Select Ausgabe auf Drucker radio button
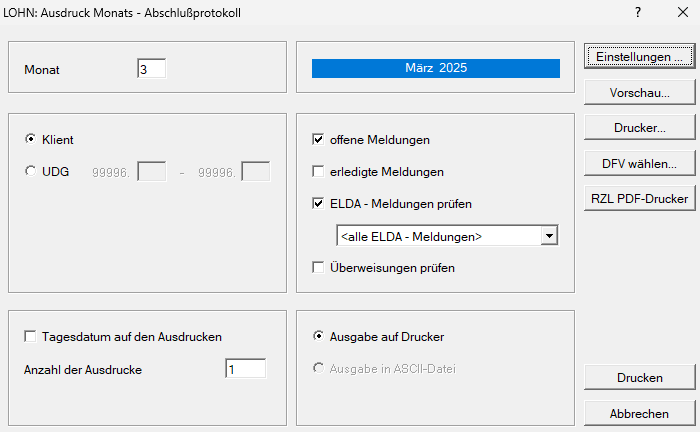The height and width of the screenshot is (432, 700). click(x=320, y=337)
